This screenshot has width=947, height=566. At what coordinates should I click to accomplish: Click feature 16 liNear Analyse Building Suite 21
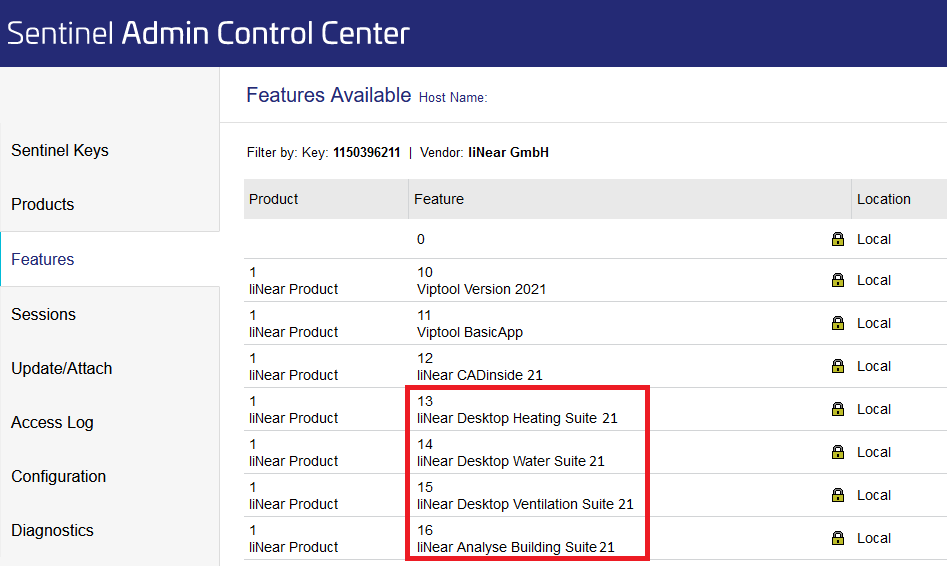516,538
